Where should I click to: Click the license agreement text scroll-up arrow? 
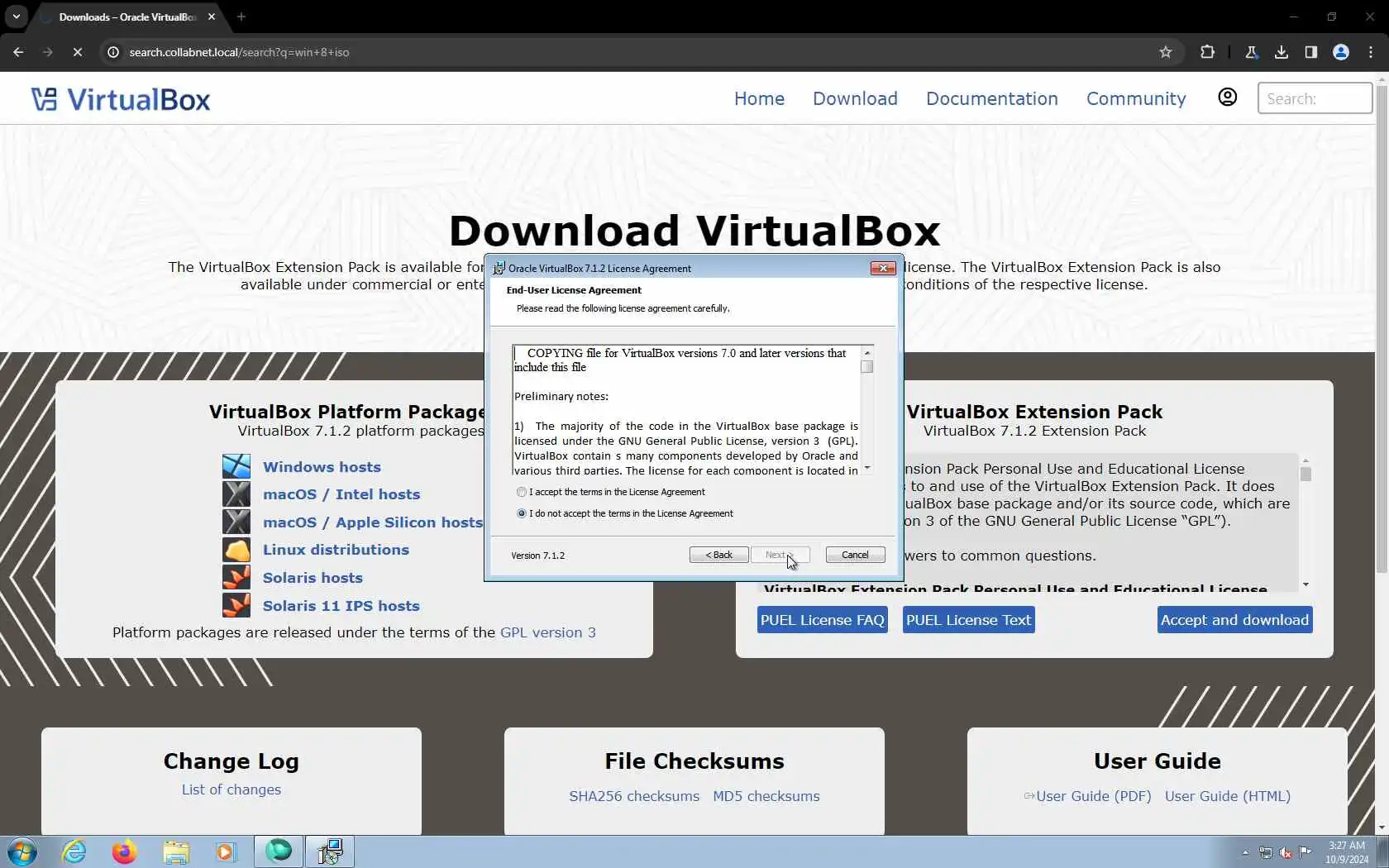click(867, 352)
